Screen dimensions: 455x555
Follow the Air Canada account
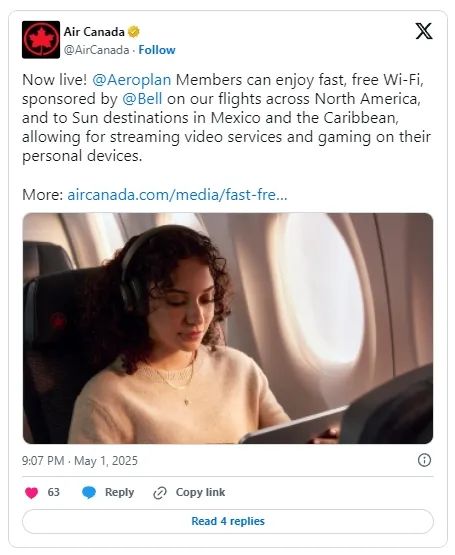pos(157,50)
